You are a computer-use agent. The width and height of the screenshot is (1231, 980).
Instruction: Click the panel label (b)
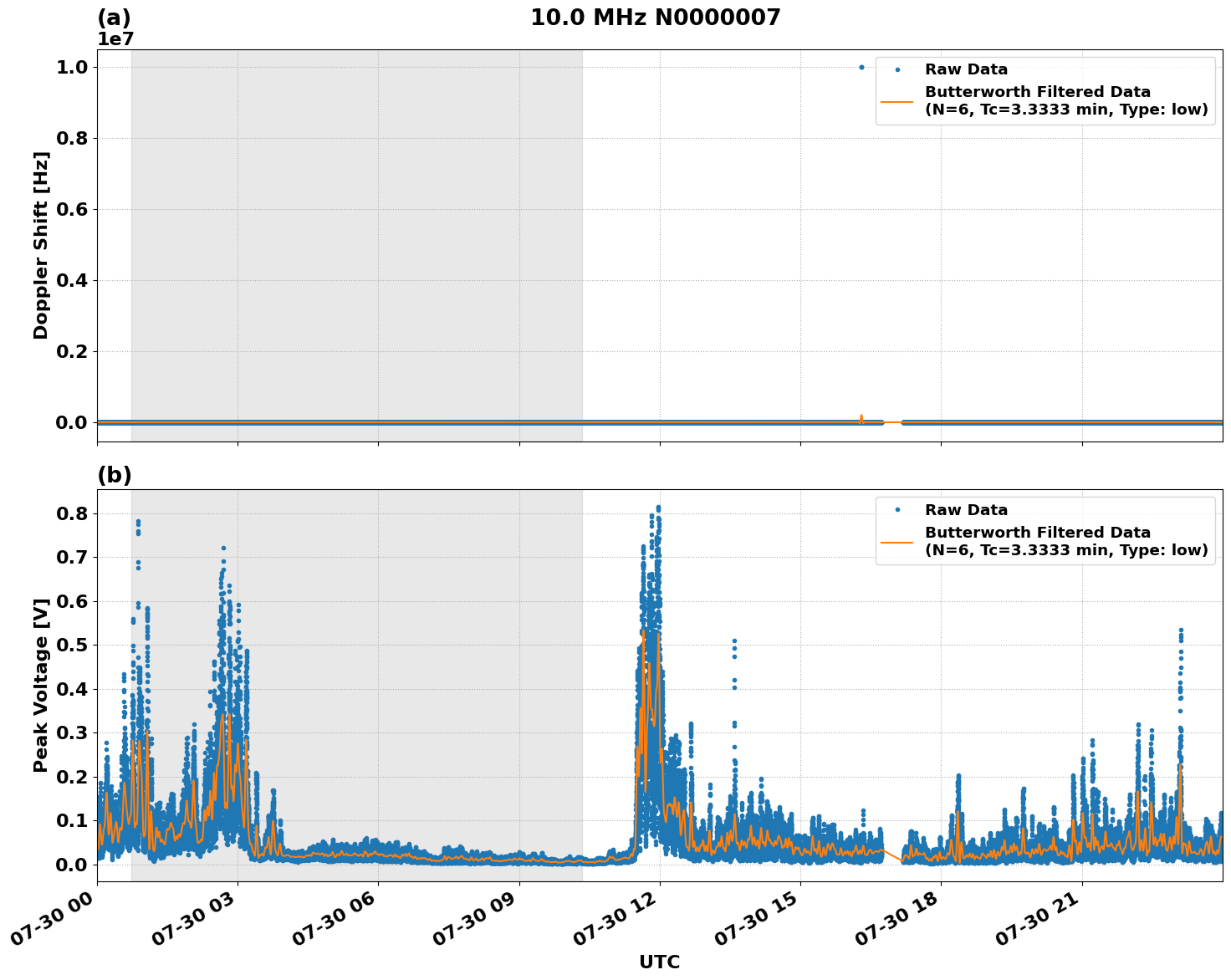[x=115, y=474]
